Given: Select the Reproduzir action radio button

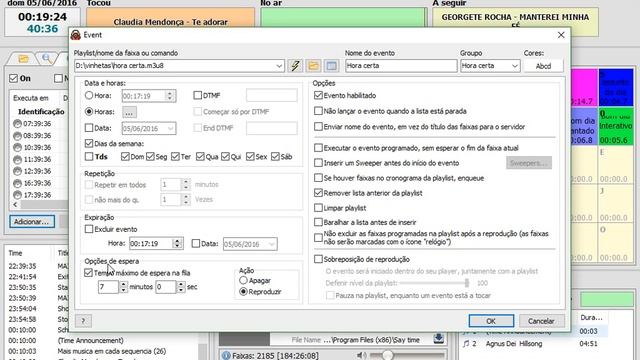Looking at the screenshot, I should coord(243,291).
